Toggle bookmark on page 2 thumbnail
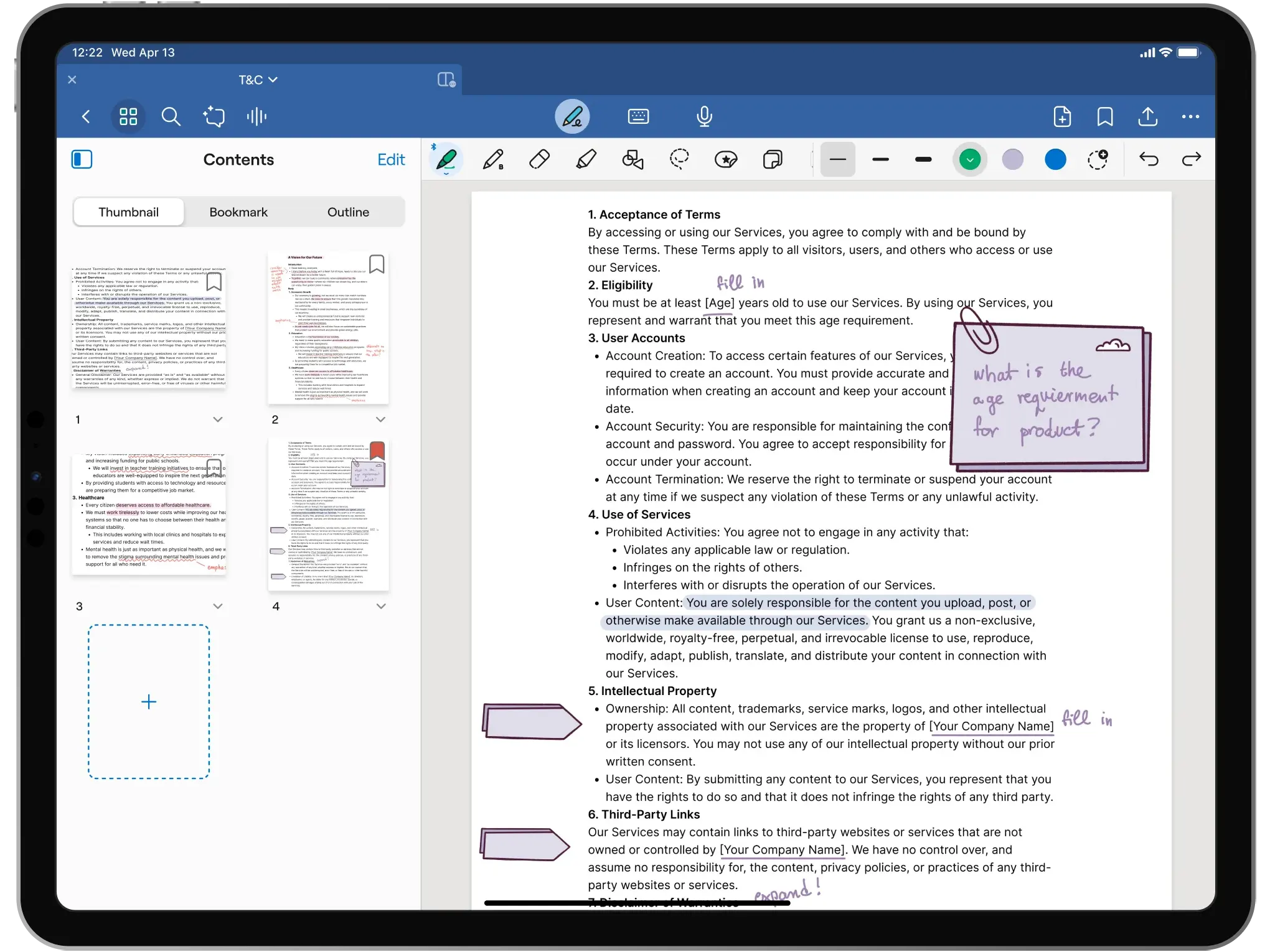Screen dimensions: 1270x952 (377, 264)
